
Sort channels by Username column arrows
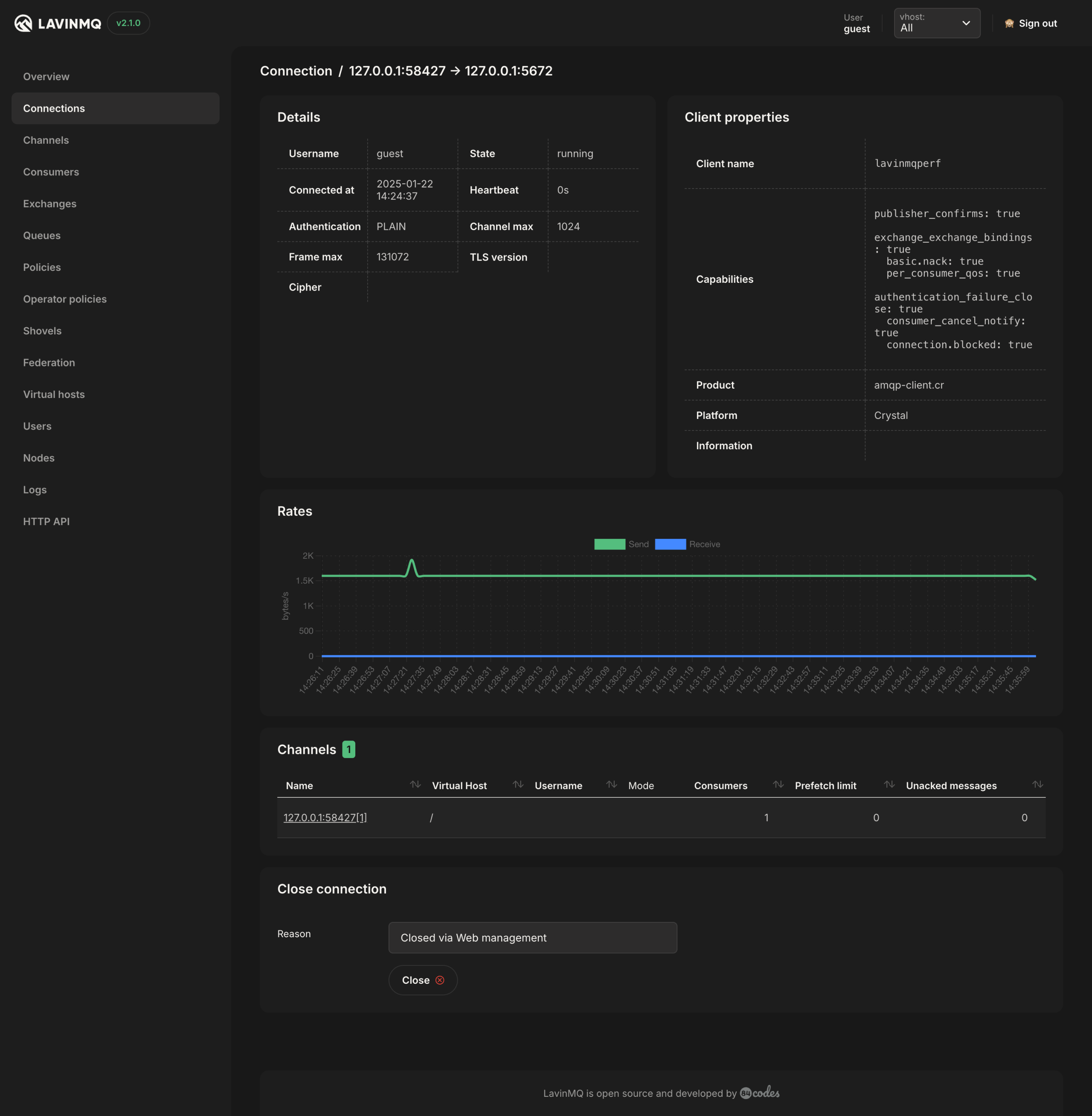[x=611, y=785]
